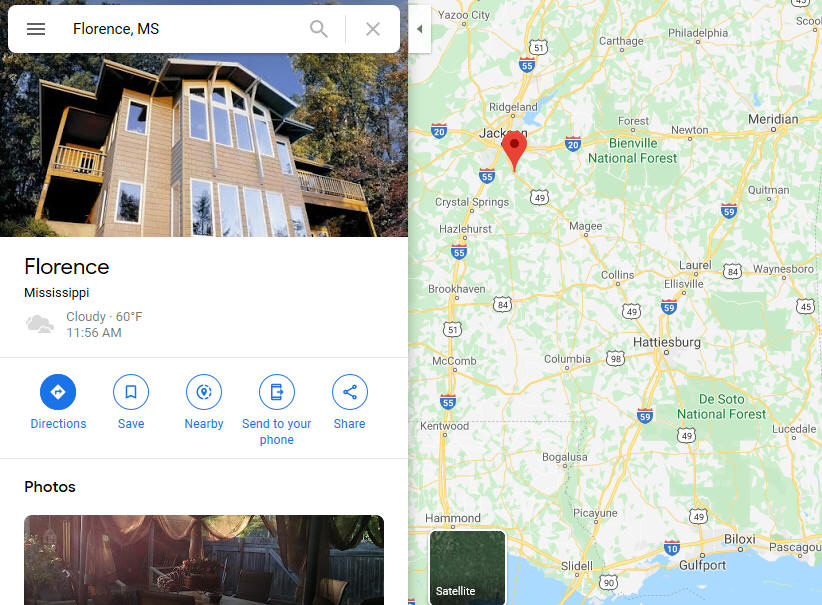This screenshot has height=605, width=822.
Task: Clear the search with the X icon
Action: coord(373,29)
